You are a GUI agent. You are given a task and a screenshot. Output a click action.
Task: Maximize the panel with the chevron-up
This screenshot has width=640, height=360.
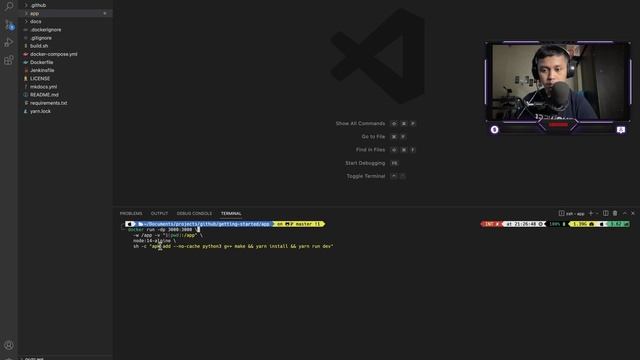click(624, 213)
